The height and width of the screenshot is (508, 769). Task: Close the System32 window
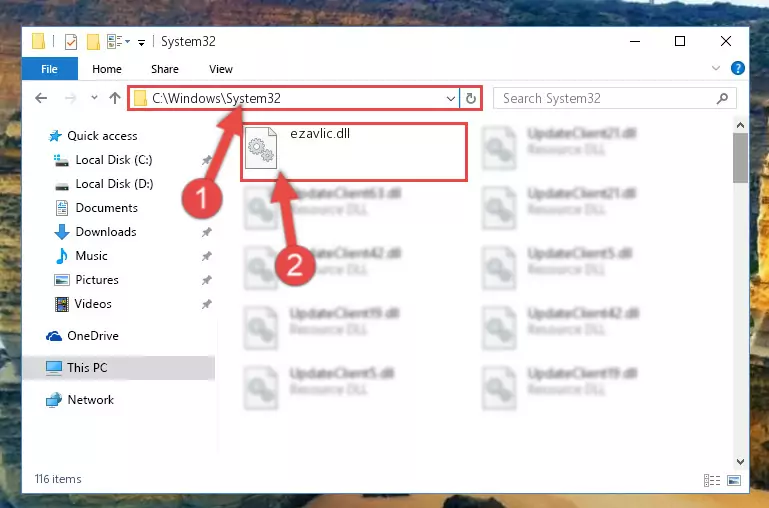pos(726,41)
